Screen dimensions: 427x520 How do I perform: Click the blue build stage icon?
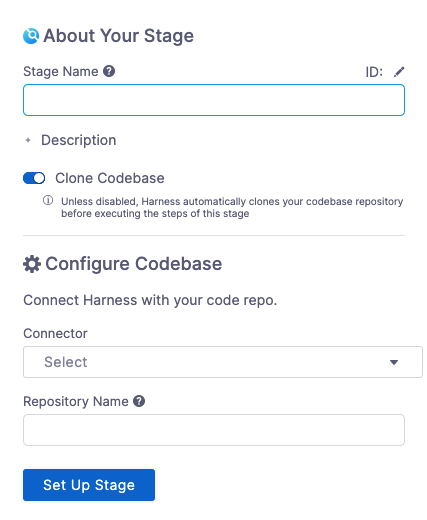pyautogui.click(x=31, y=36)
